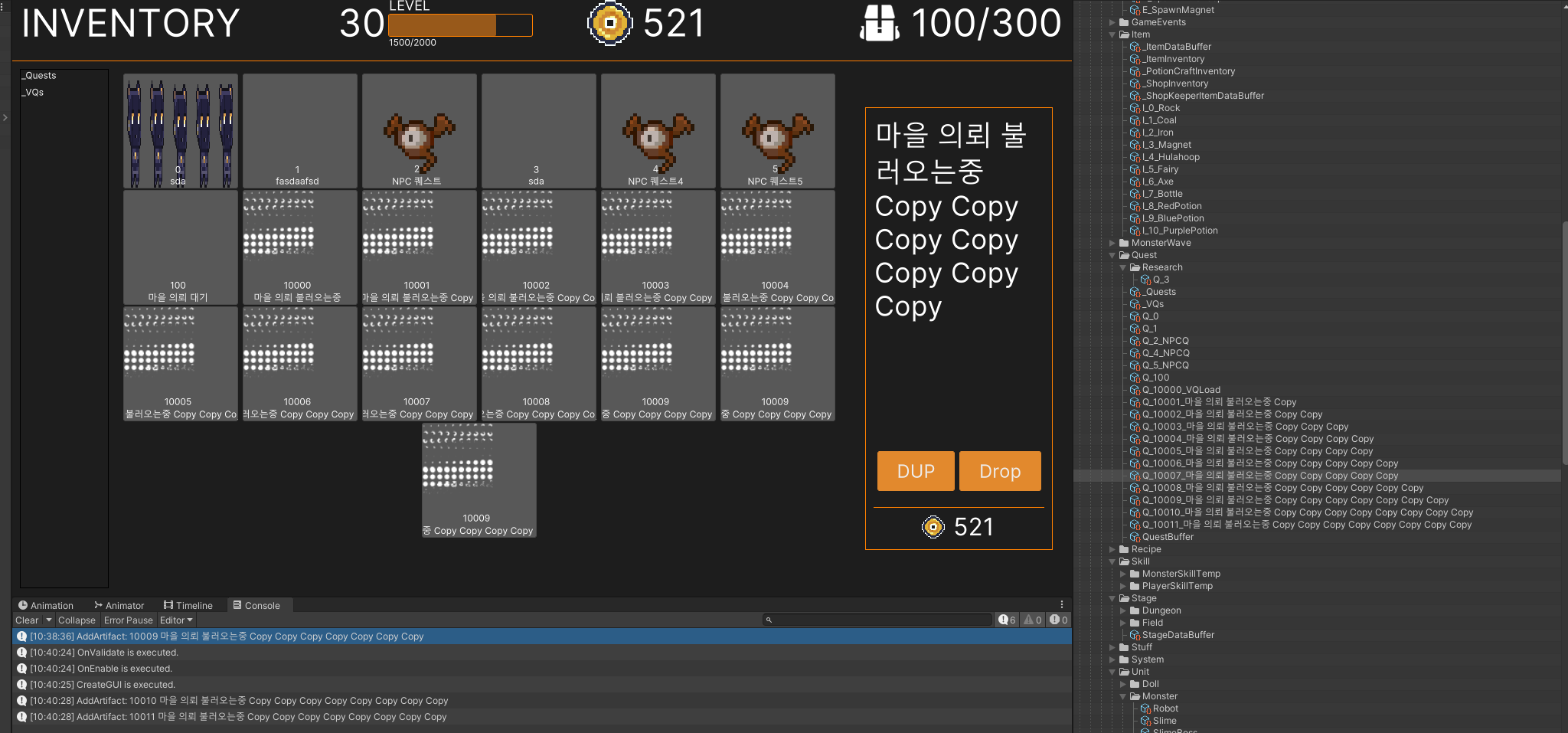Viewport: 1568px width, 733px height.
Task: Toggle Error Pause in Console
Action: point(128,620)
